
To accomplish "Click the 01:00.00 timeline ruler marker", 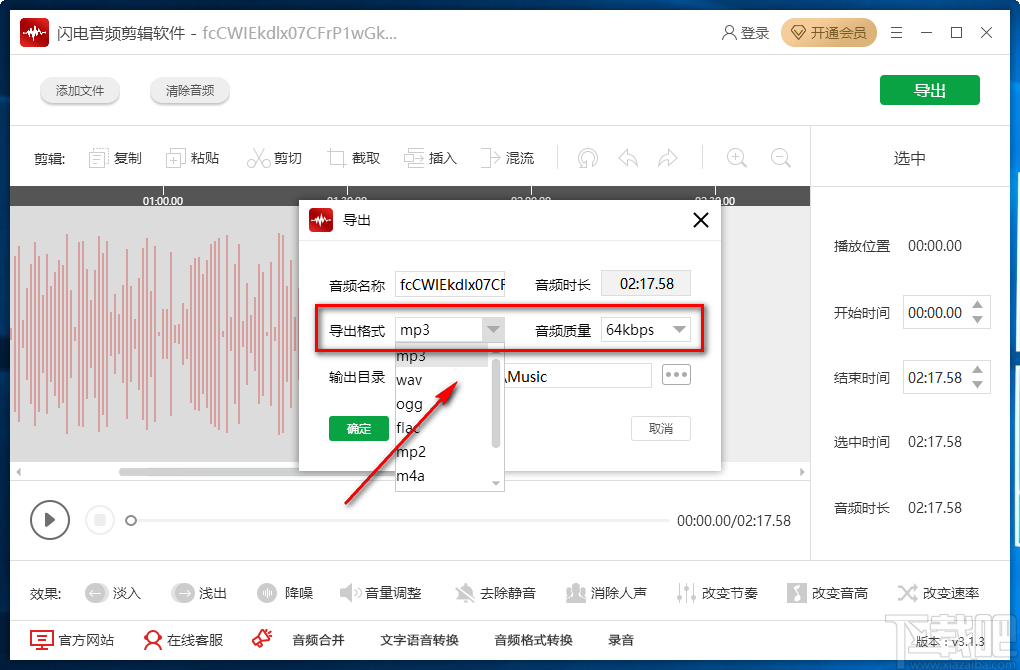I will [163, 201].
